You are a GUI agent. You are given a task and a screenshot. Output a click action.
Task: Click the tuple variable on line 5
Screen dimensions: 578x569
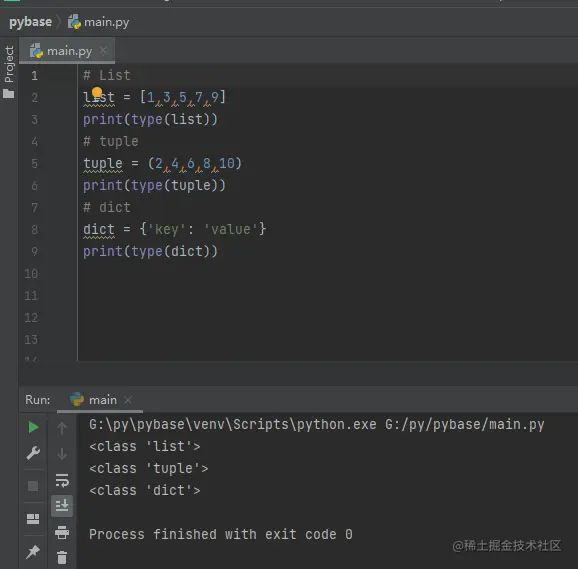point(103,164)
